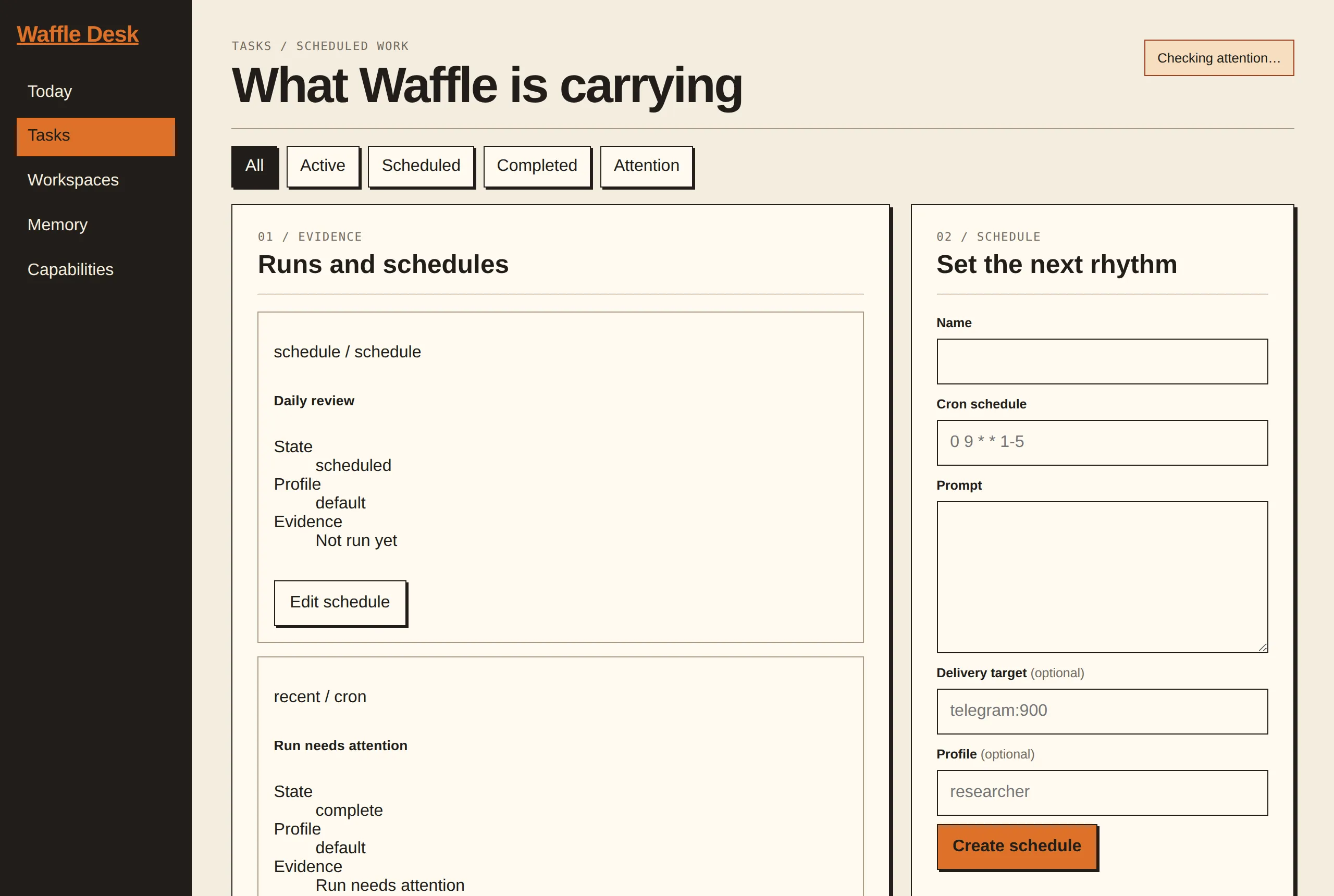The image size is (1334, 896).
Task: Select the Daily review title text
Action: [314, 401]
